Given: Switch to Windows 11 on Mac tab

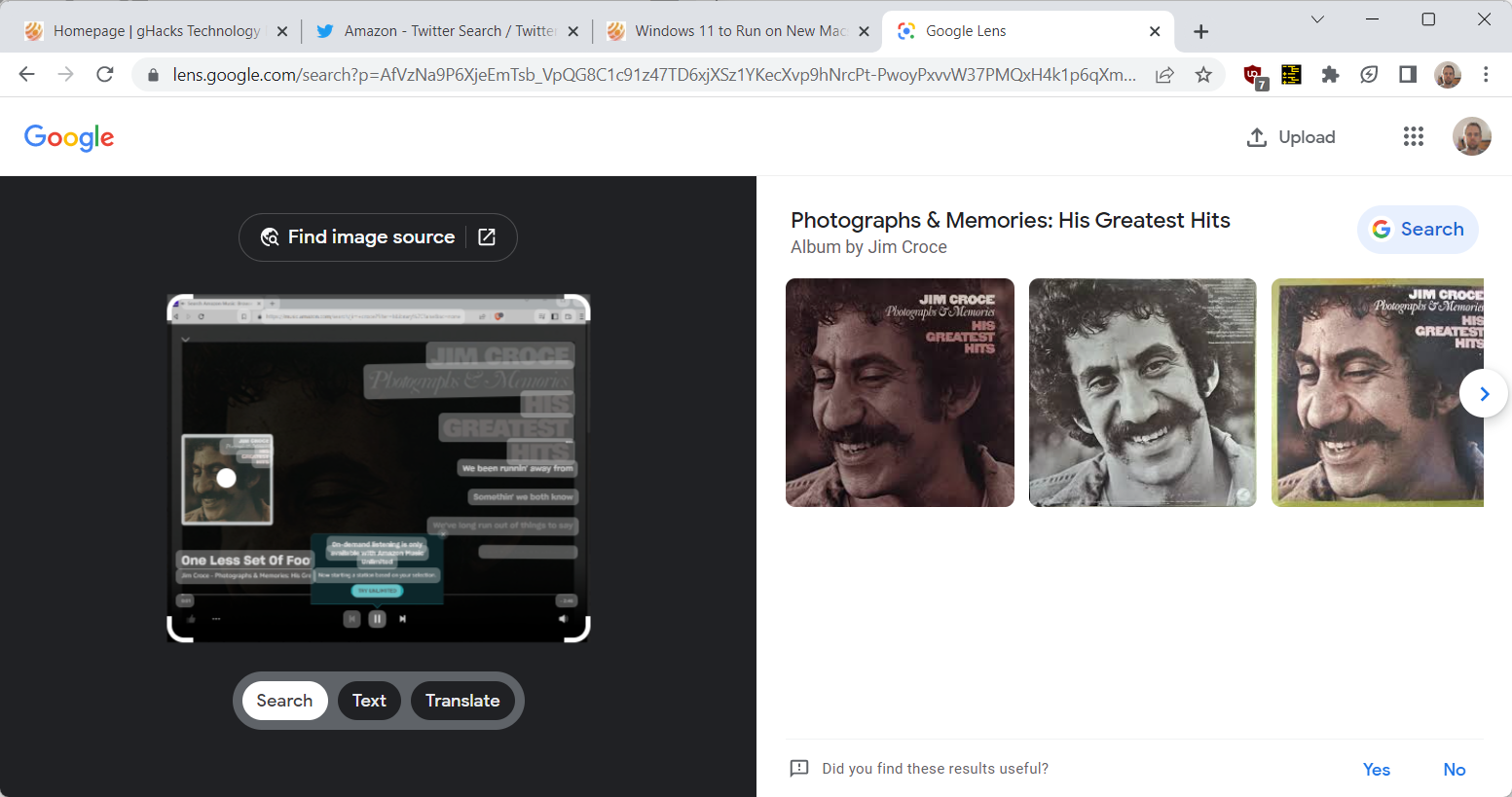Looking at the screenshot, I should (x=740, y=31).
